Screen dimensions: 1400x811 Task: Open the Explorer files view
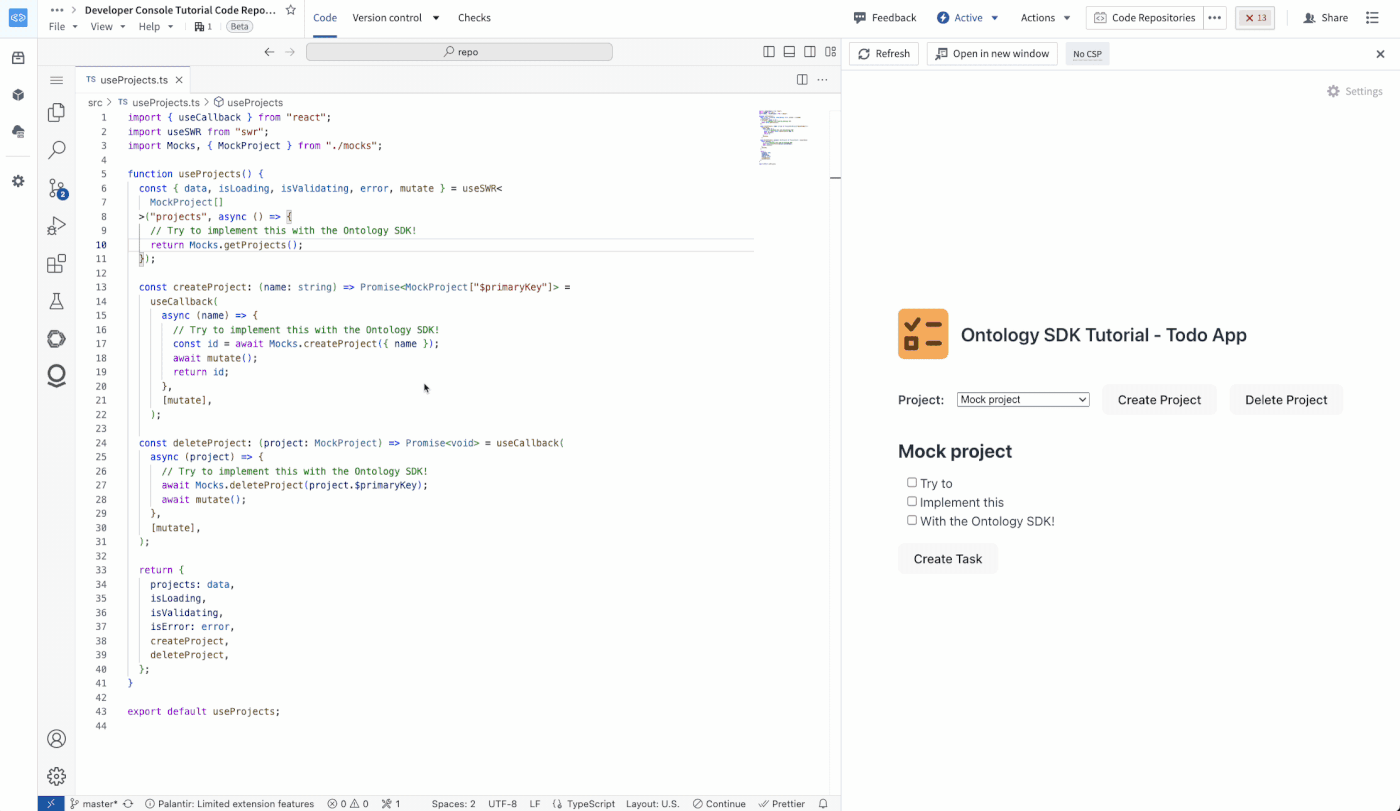pos(57,112)
